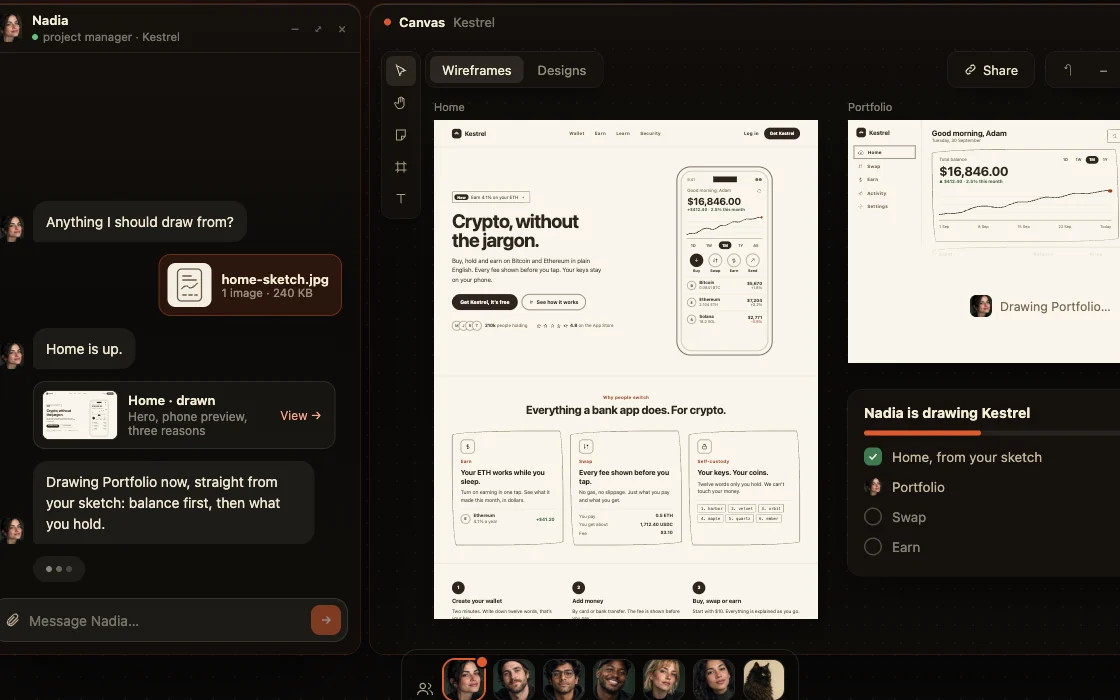Select the frame tool
The height and width of the screenshot is (700, 1120).
(x=401, y=167)
